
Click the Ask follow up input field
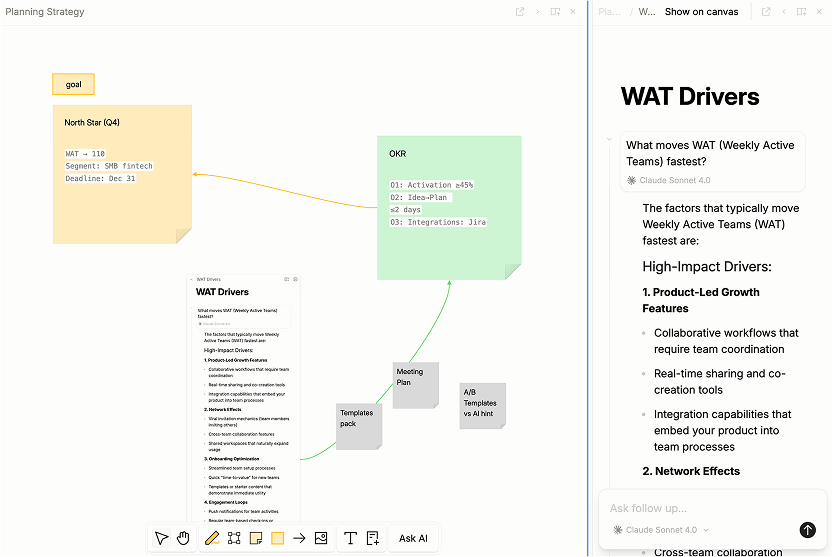click(x=700, y=508)
